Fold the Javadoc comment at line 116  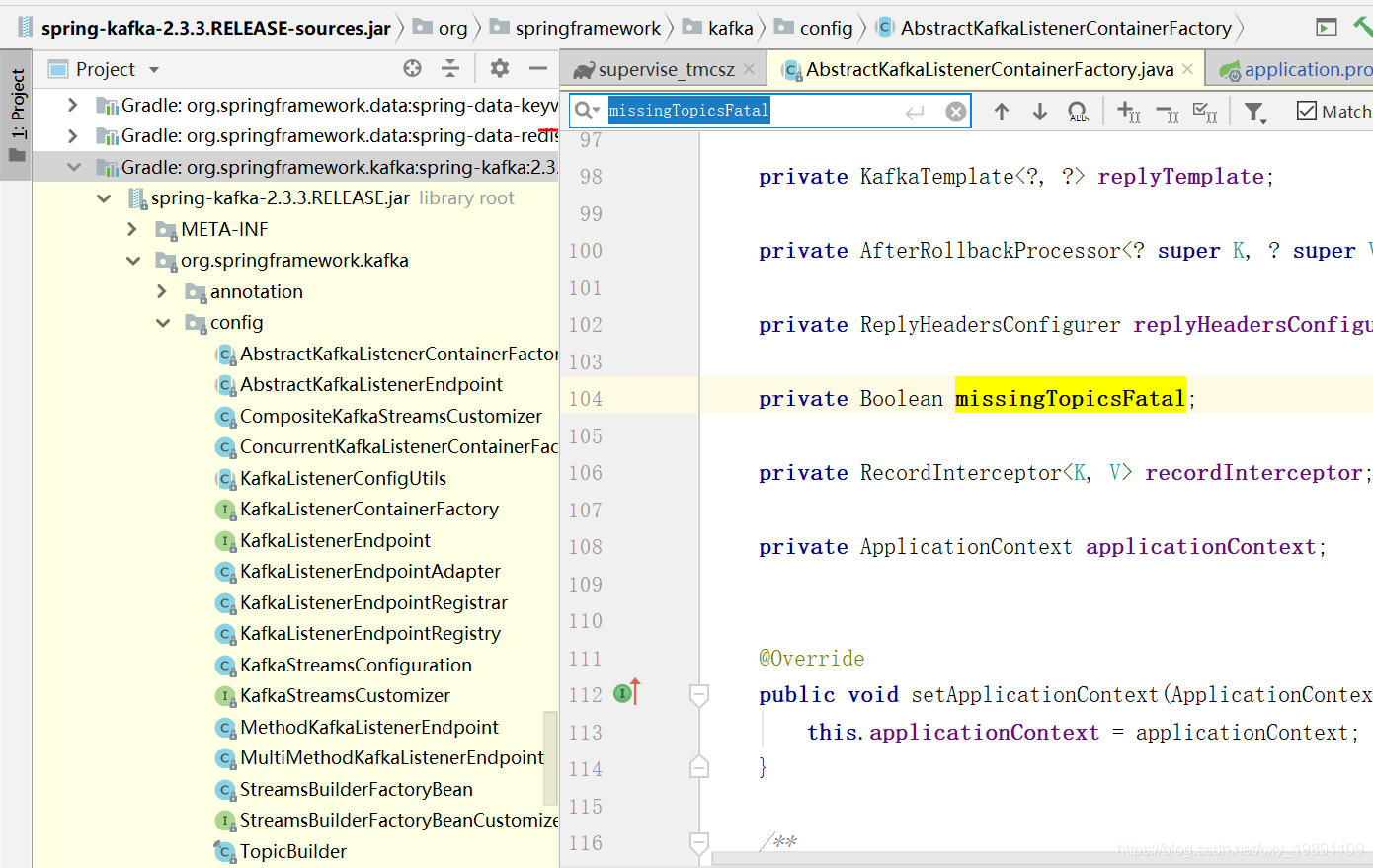(x=699, y=842)
